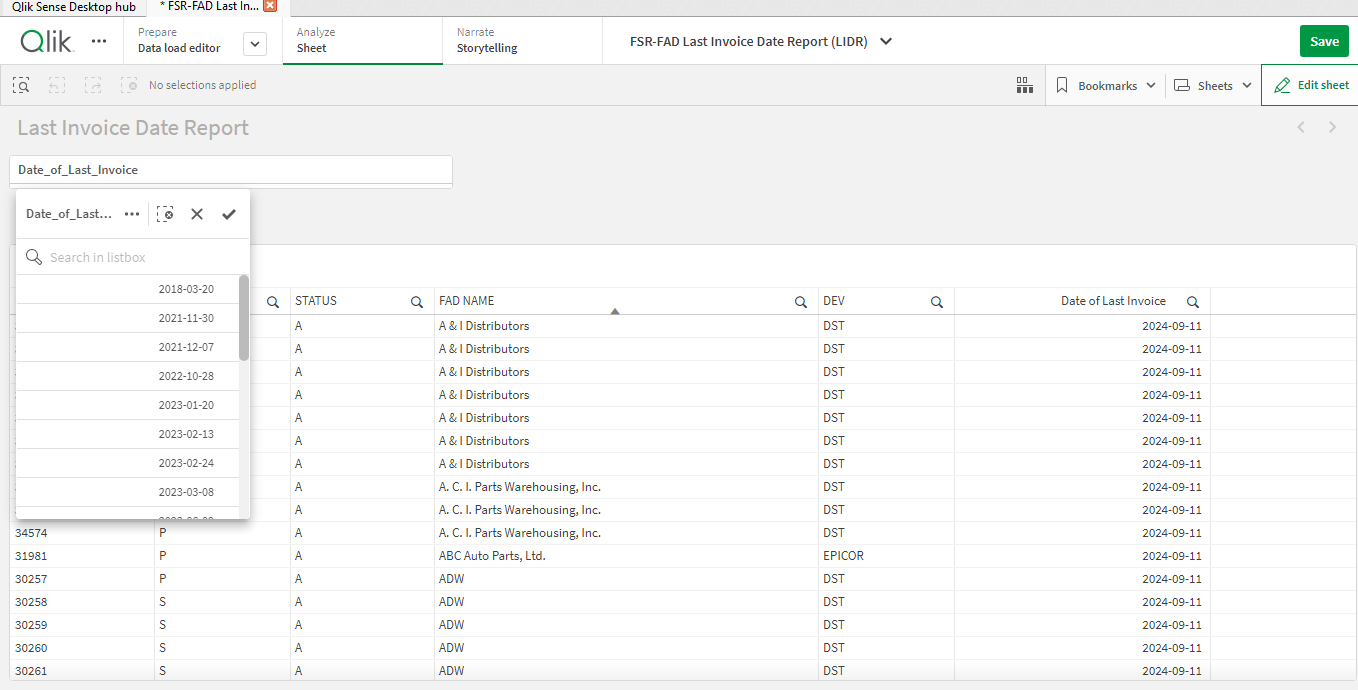
Task: Search in Date of Last Invoice column
Action: point(1193,301)
